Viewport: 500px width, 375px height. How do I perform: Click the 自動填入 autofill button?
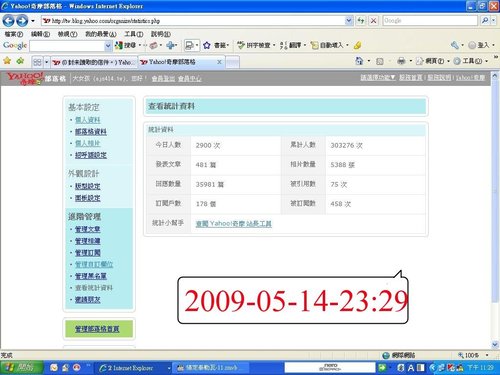pos(329,45)
